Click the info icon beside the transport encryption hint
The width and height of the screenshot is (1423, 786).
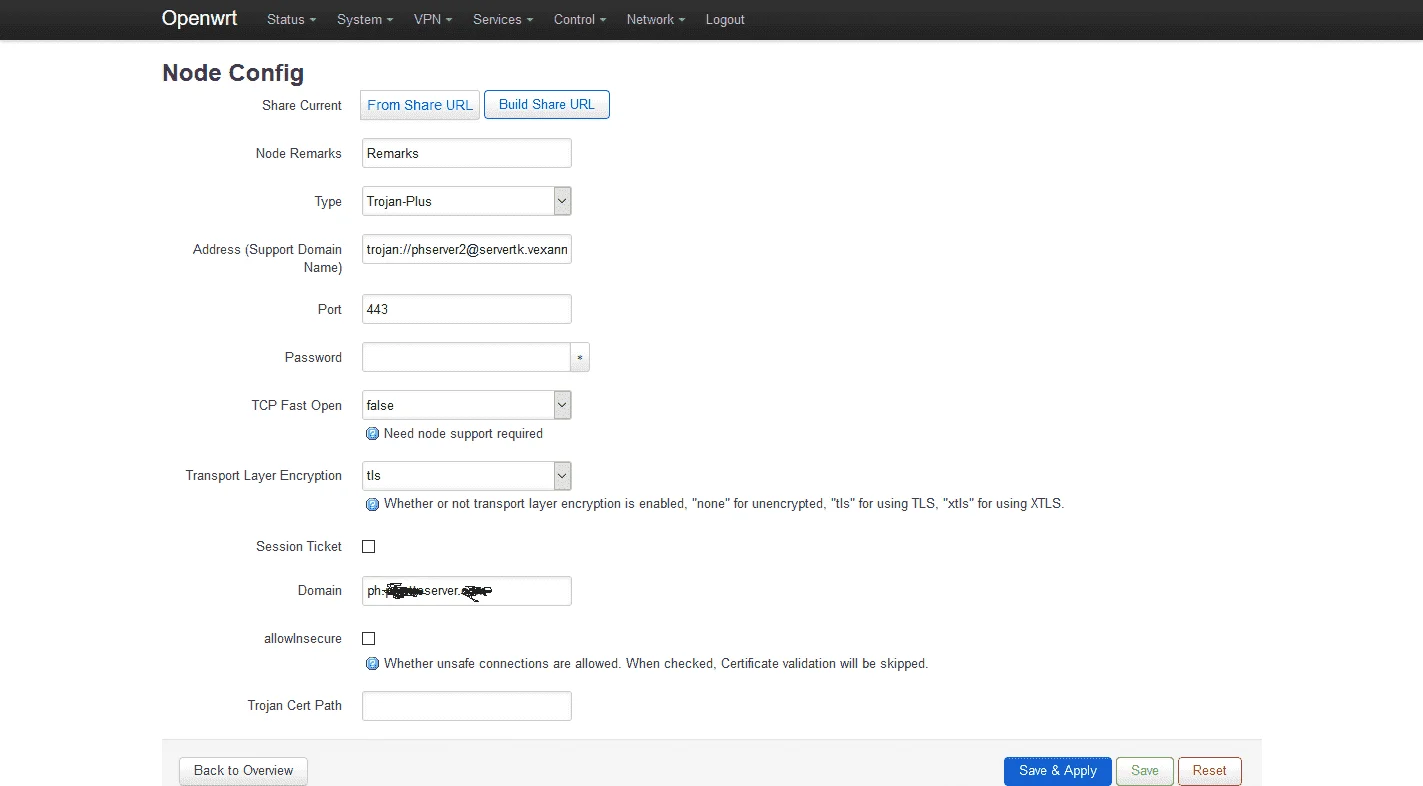coord(373,504)
